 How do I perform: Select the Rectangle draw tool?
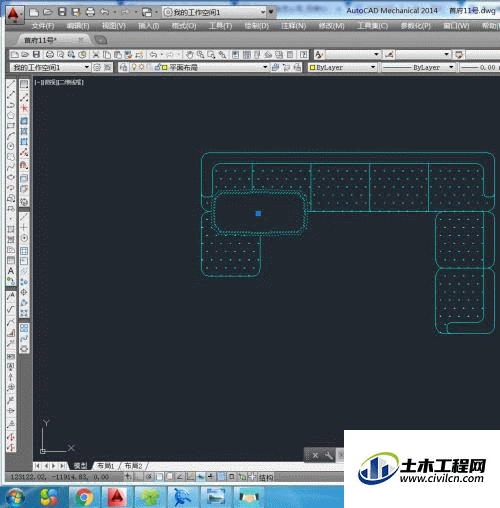11,126
